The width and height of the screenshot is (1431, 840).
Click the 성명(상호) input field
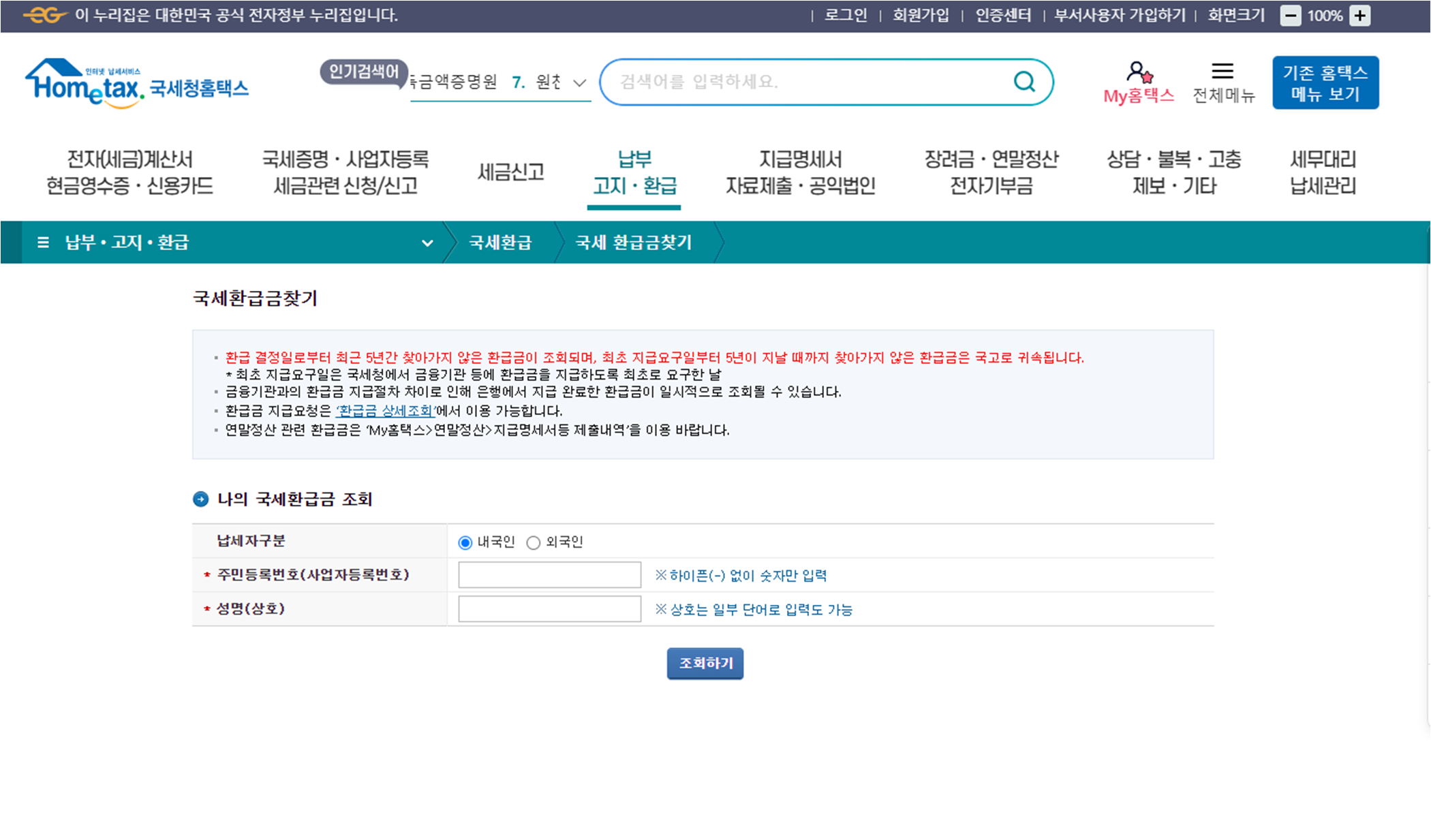pyautogui.click(x=549, y=608)
